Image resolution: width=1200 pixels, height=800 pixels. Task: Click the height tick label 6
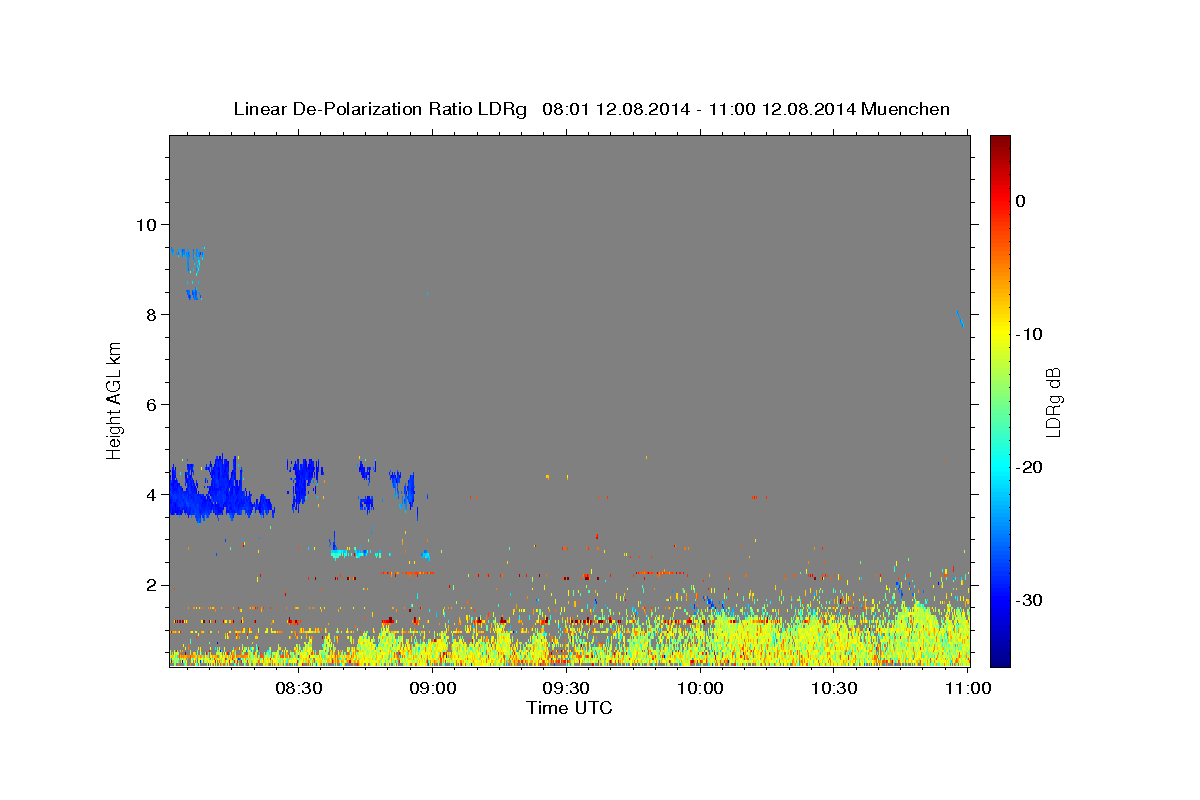151,404
